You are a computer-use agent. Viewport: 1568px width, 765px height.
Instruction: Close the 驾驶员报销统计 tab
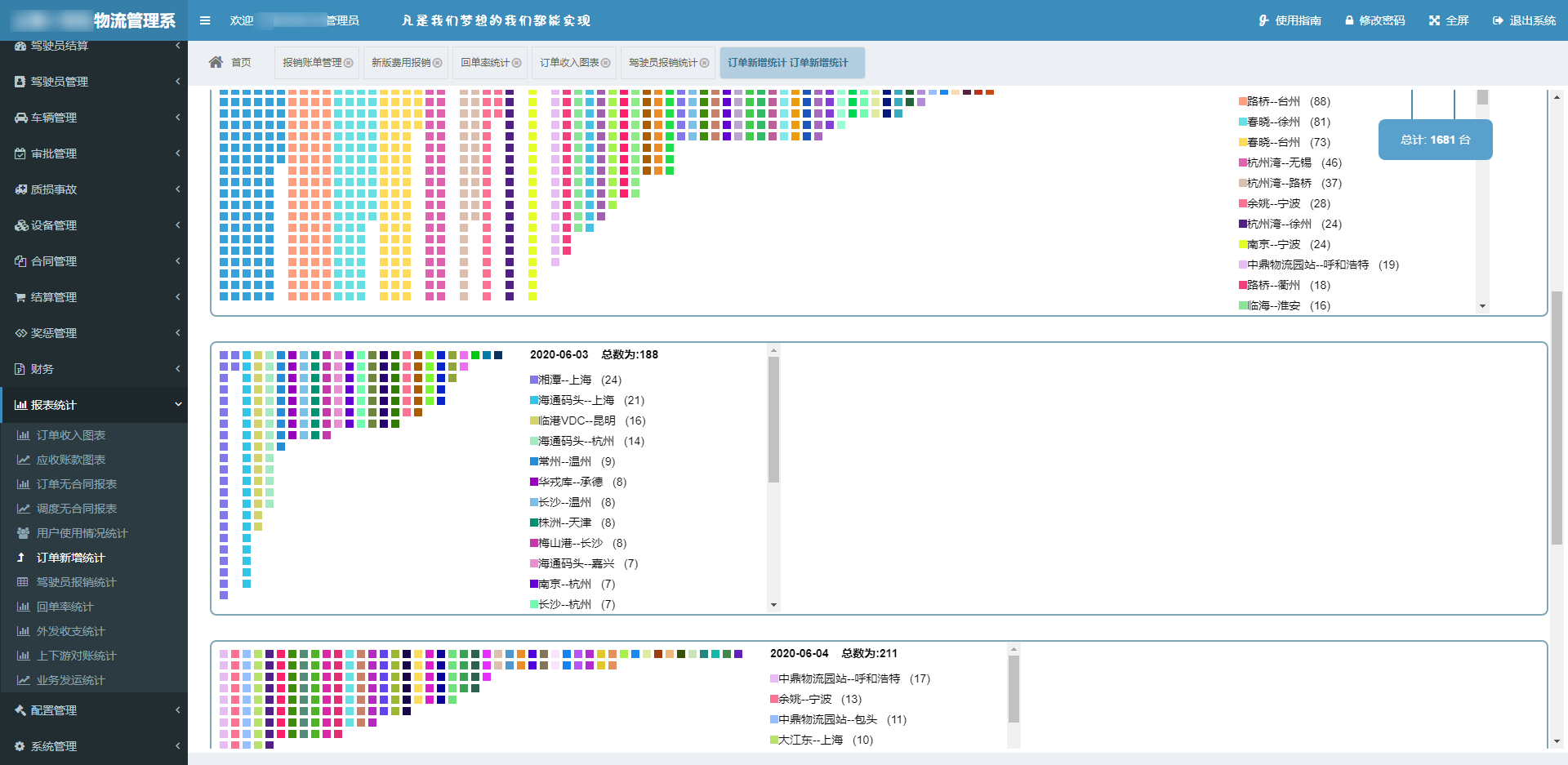point(705,63)
